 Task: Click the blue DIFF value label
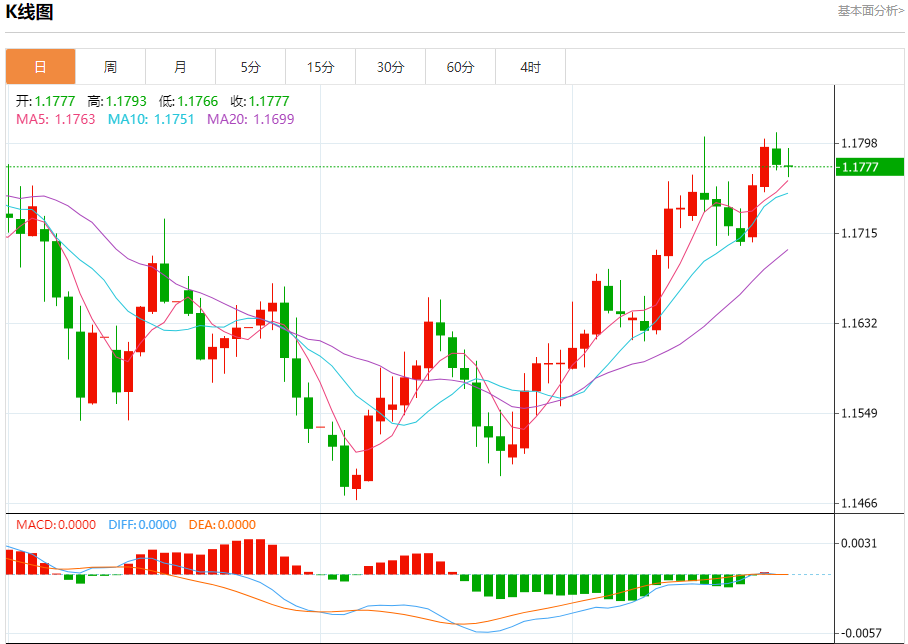(141, 524)
